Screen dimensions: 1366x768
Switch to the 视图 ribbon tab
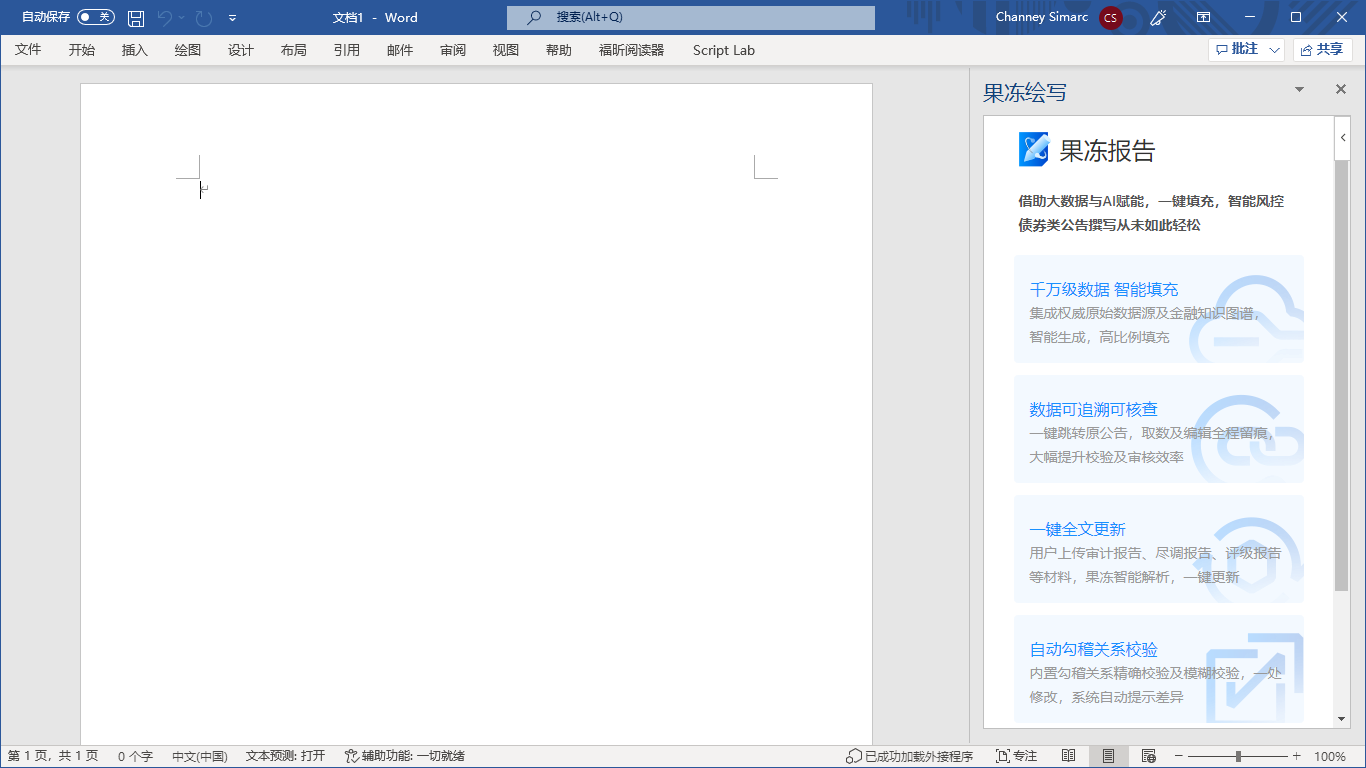click(x=505, y=50)
